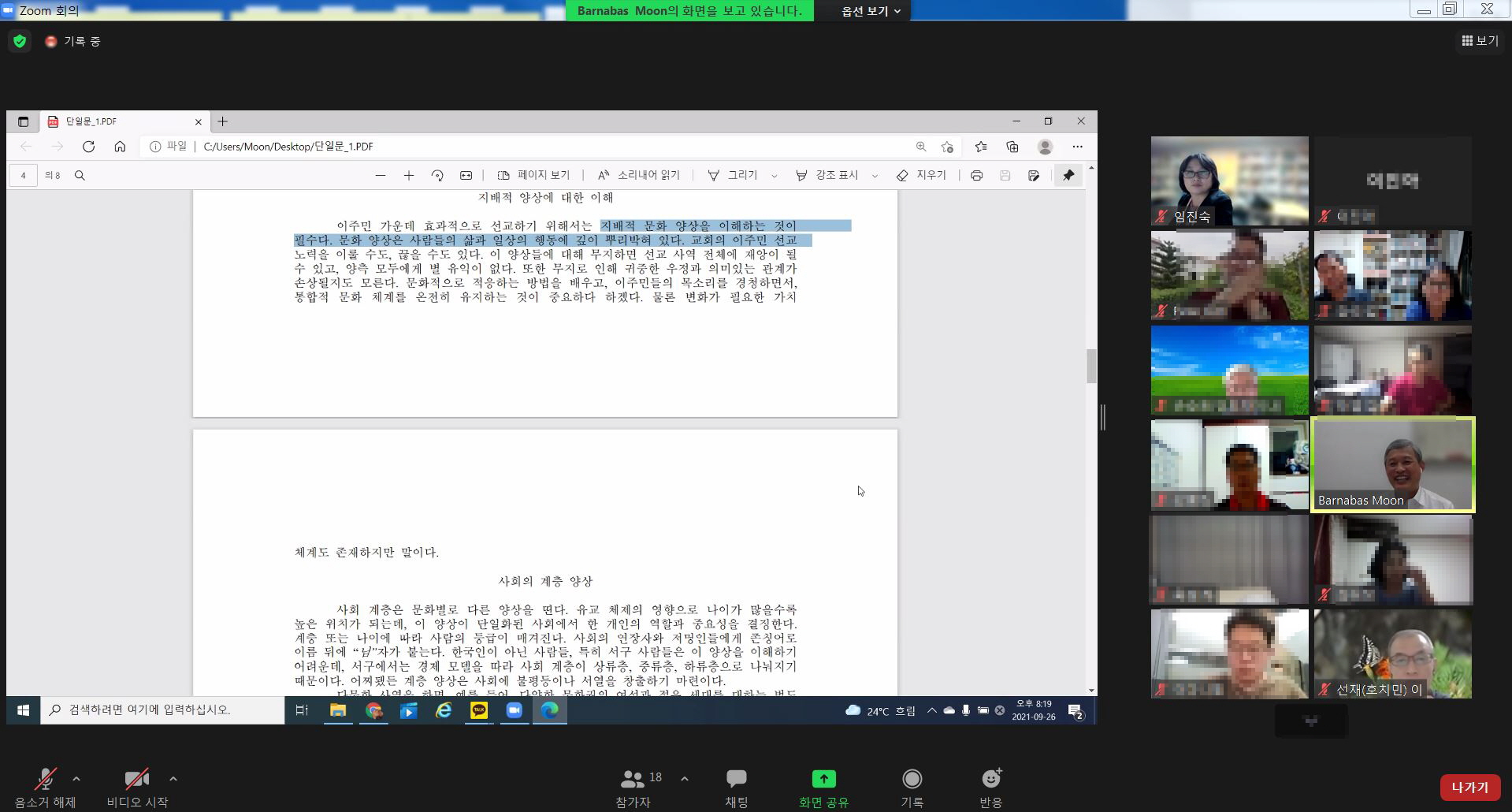Open new tab with plus button in Edge
Screen dimensions: 1512x812
click(x=223, y=121)
